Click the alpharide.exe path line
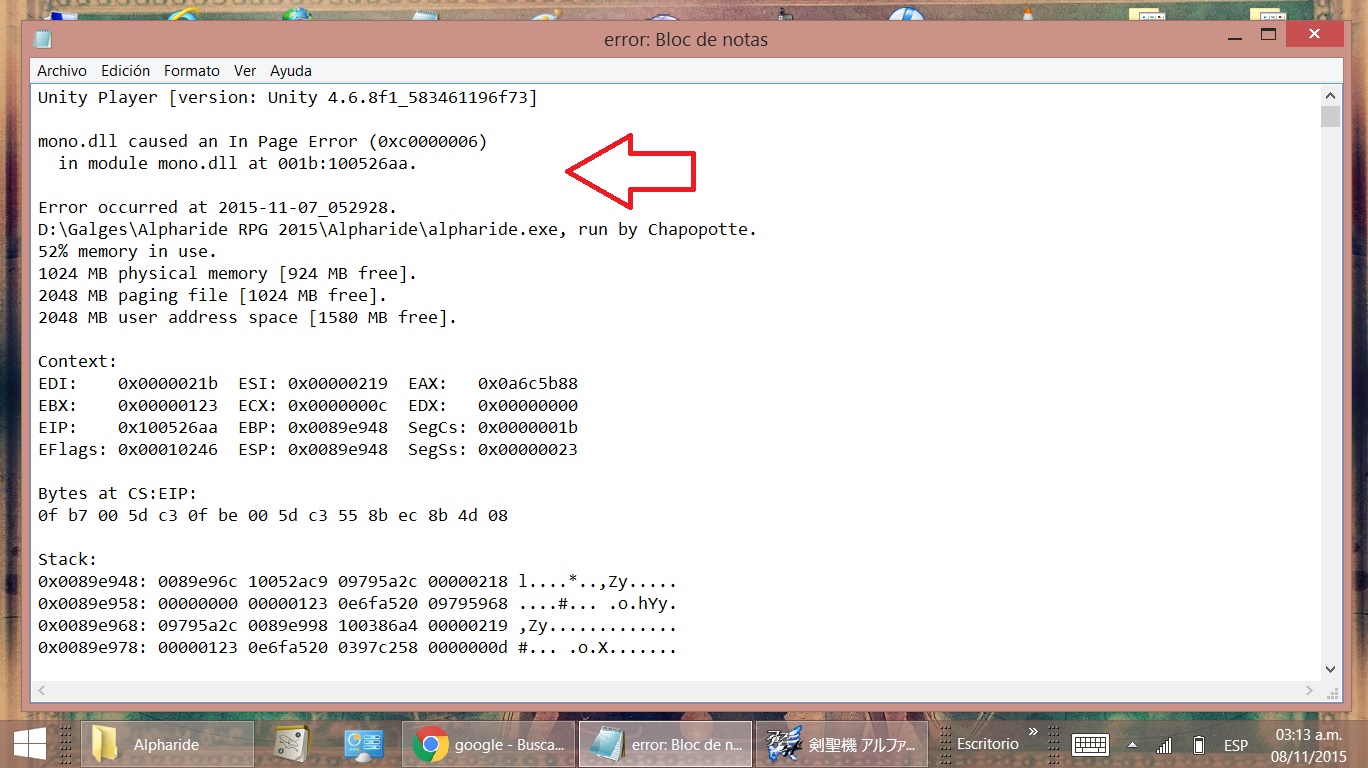The height and width of the screenshot is (768, 1368). pos(398,229)
